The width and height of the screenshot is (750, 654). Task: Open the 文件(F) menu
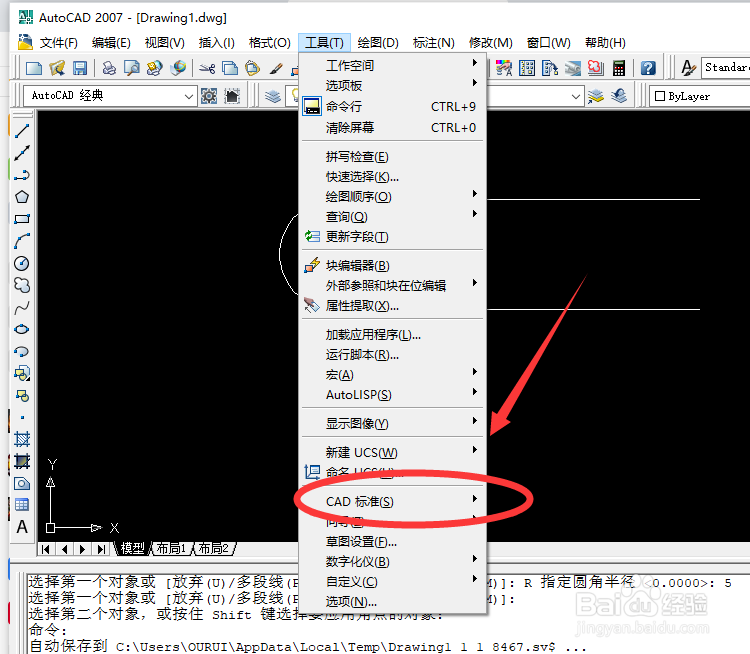[x=58, y=43]
